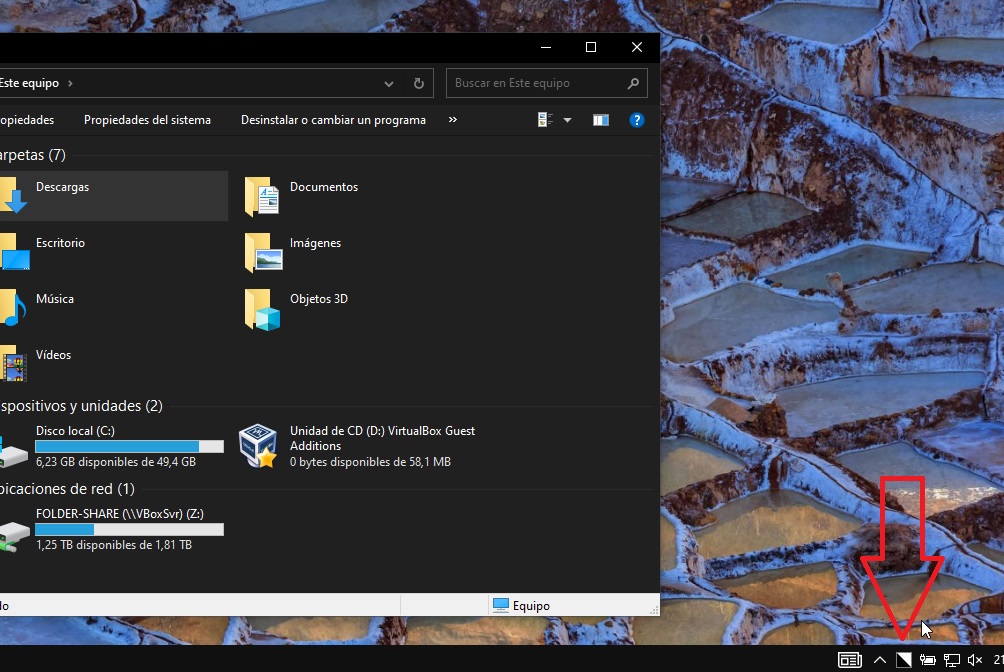Click Desinstalar o cambiar un programa
The image size is (1004, 672).
tap(333, 120)
